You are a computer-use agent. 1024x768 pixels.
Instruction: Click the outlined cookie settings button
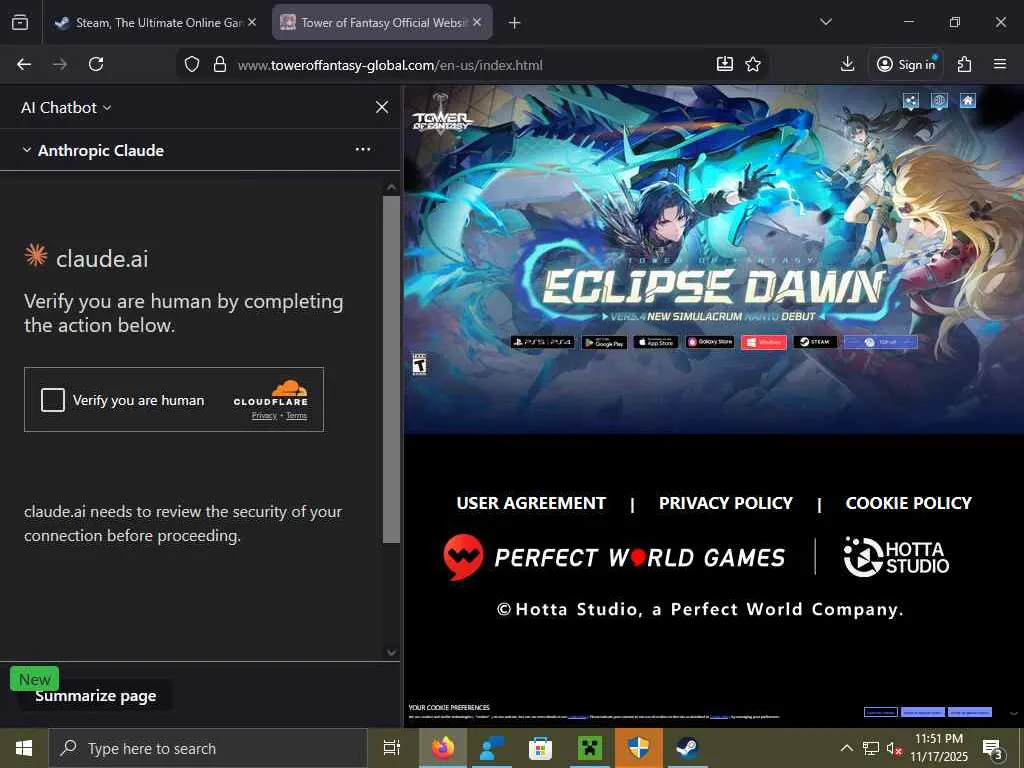pyautogui.click(x=880, y=712)
